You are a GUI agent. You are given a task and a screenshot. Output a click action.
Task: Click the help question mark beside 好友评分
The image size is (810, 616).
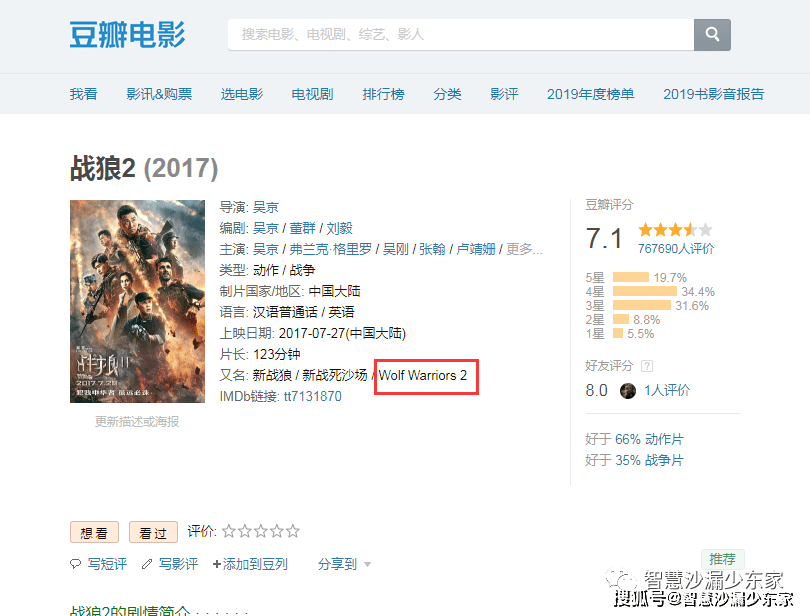[647, 366]
